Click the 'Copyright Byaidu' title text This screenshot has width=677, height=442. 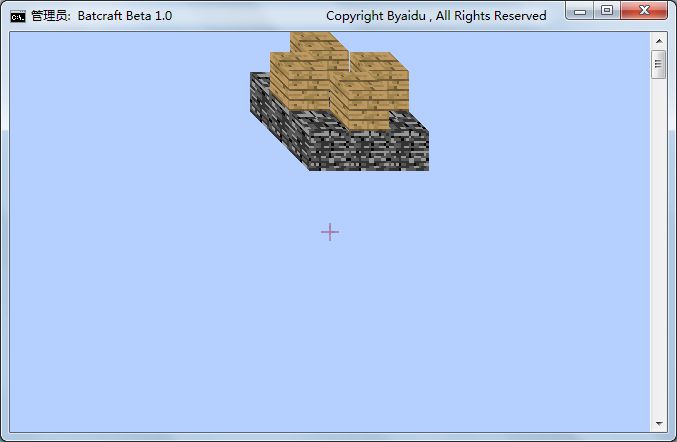pyautogui.click(x=376, y=16)
